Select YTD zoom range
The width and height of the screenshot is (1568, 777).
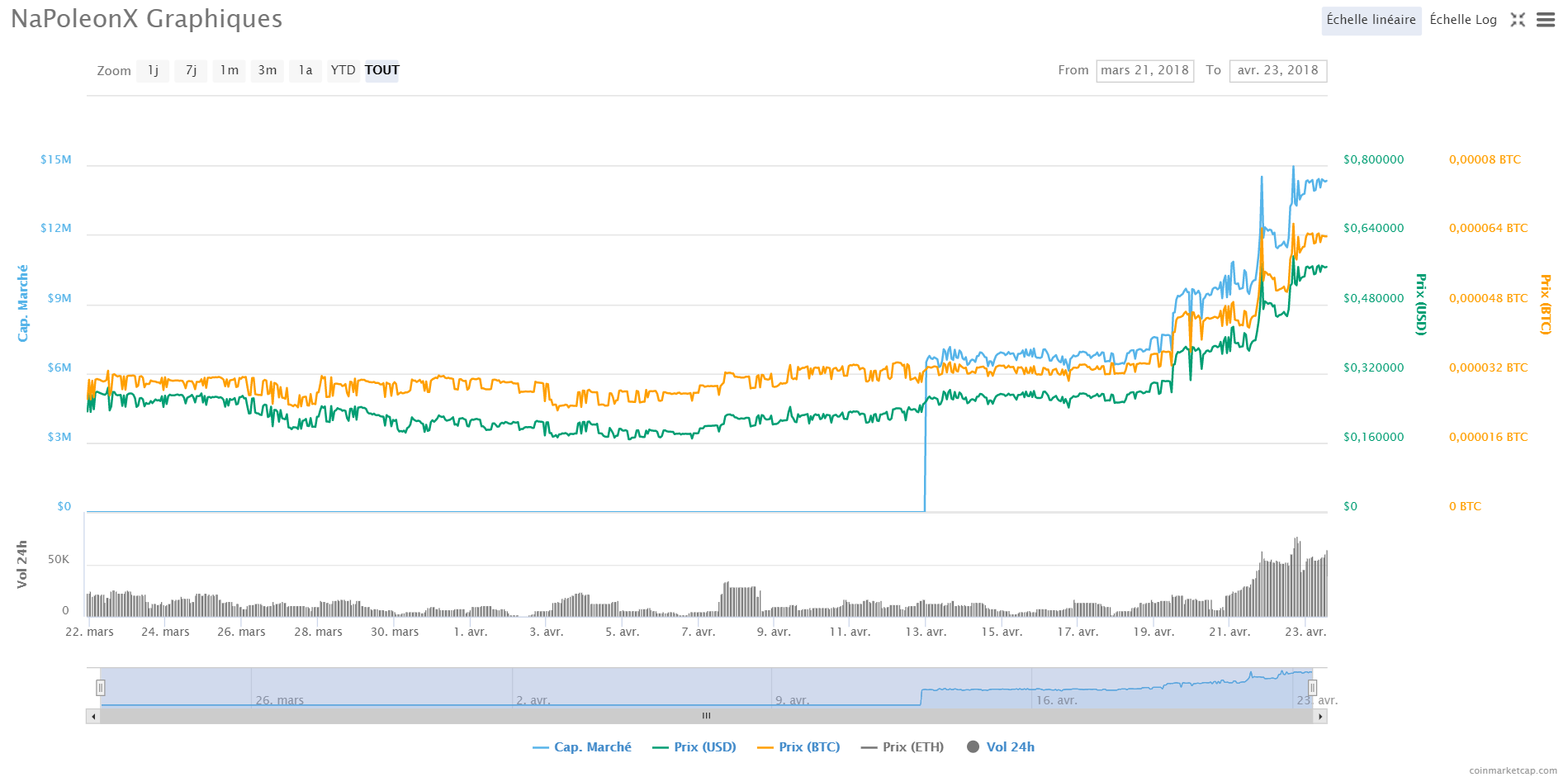tap(343, 70)
